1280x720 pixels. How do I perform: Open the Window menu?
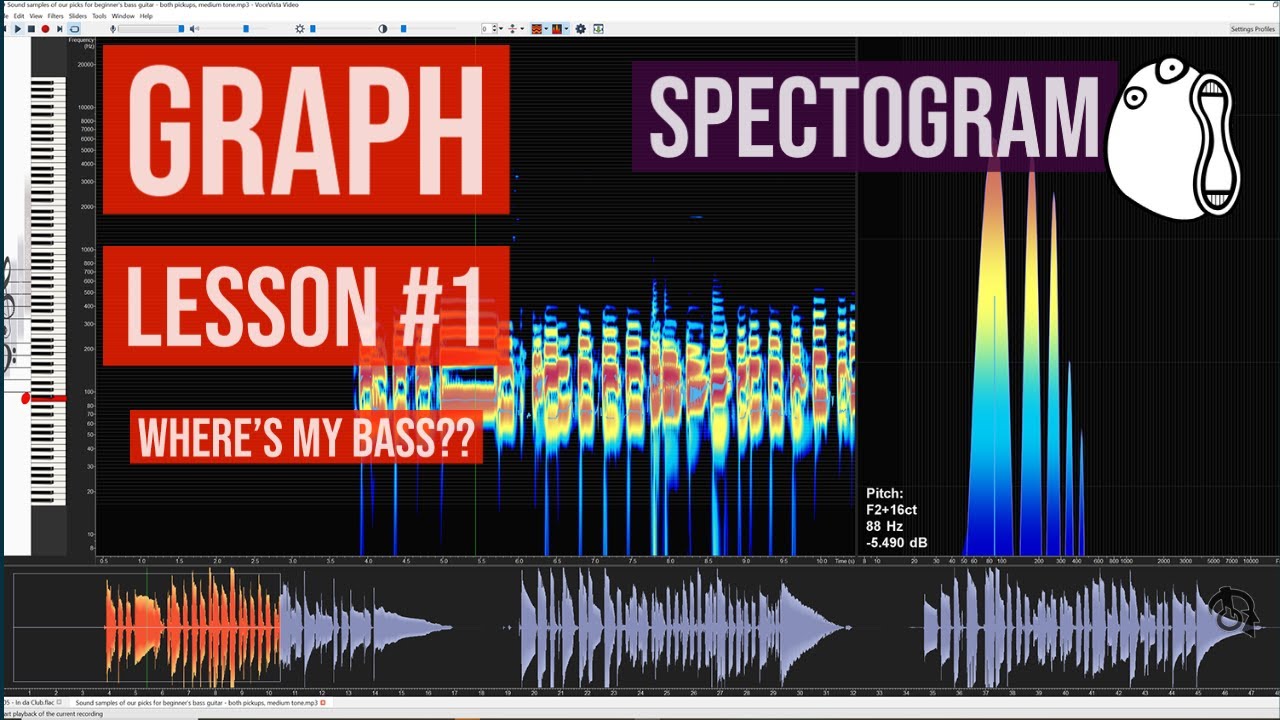[123, 16]
